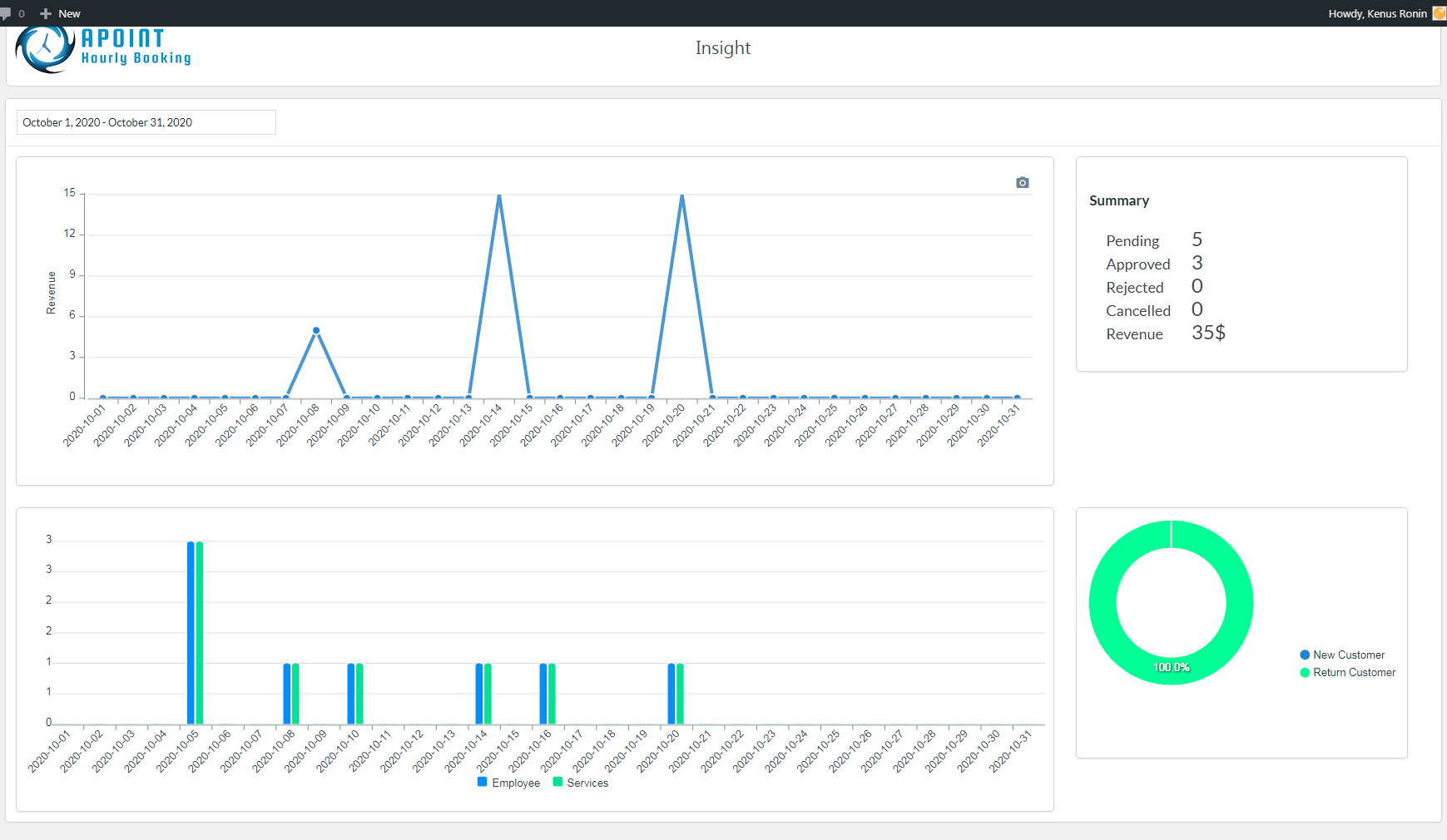Click the green donut chart ring
The width and height of the screenshot is (1447, 840).
1103,603
